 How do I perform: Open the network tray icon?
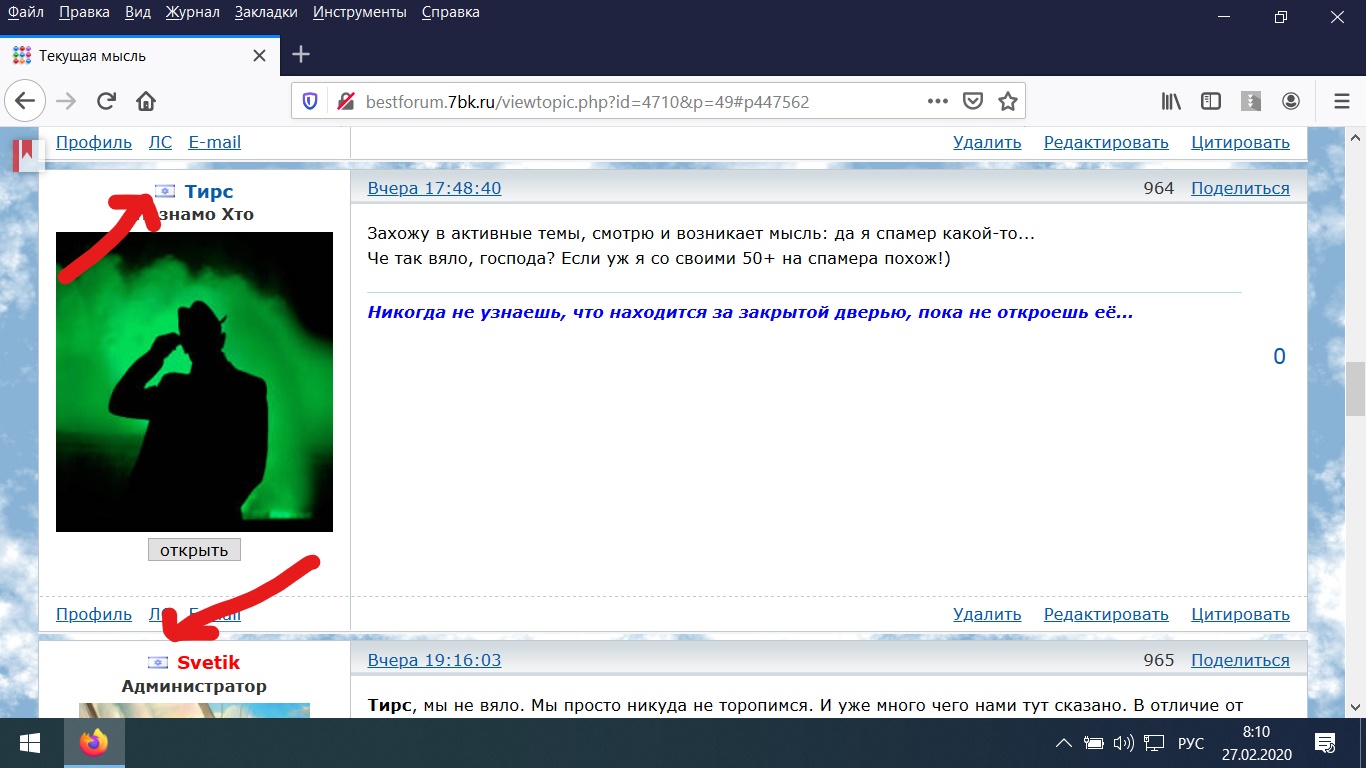pos(1155,743)
